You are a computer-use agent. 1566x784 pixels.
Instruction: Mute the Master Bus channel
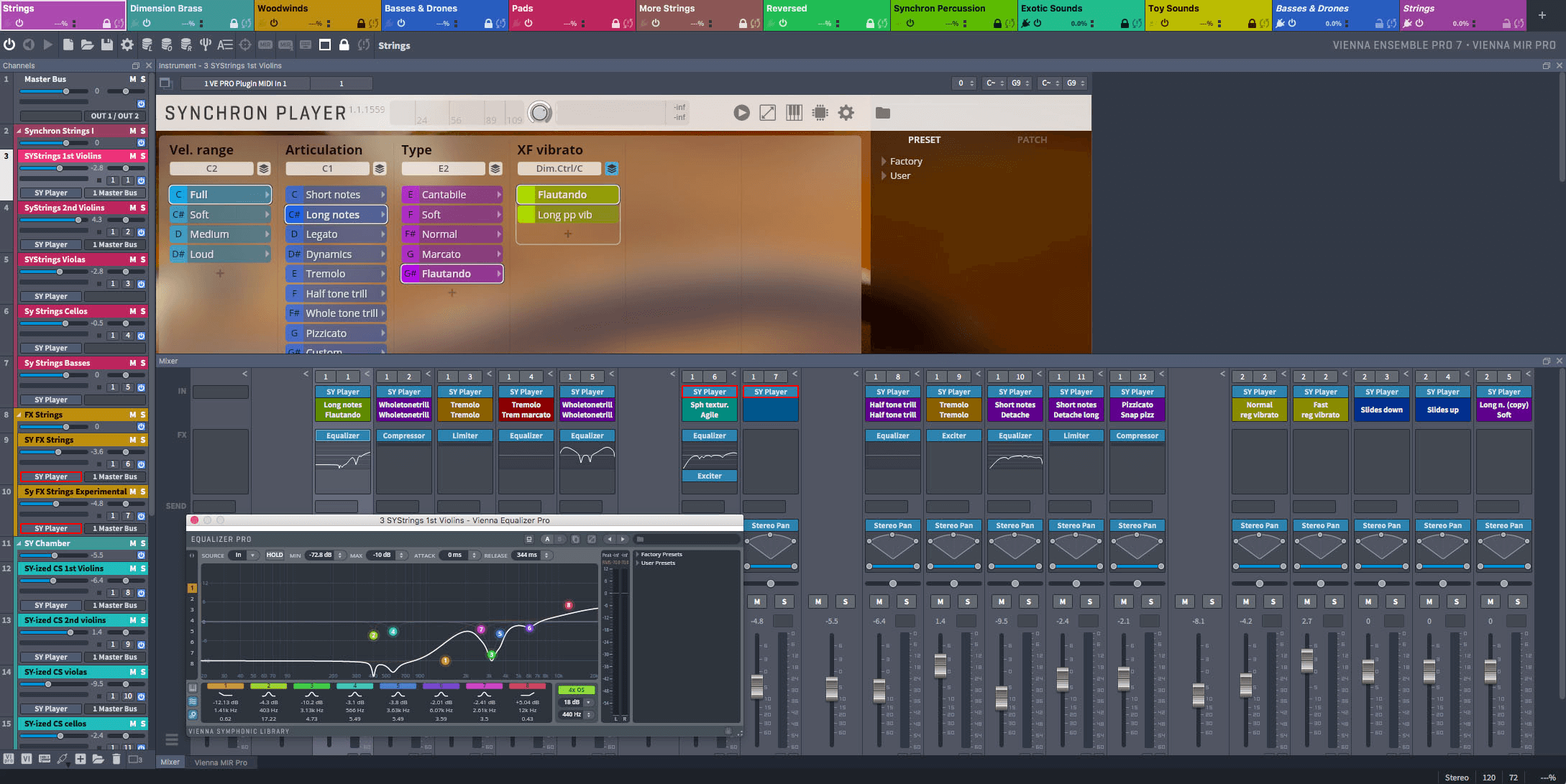[x=132, y=79]
